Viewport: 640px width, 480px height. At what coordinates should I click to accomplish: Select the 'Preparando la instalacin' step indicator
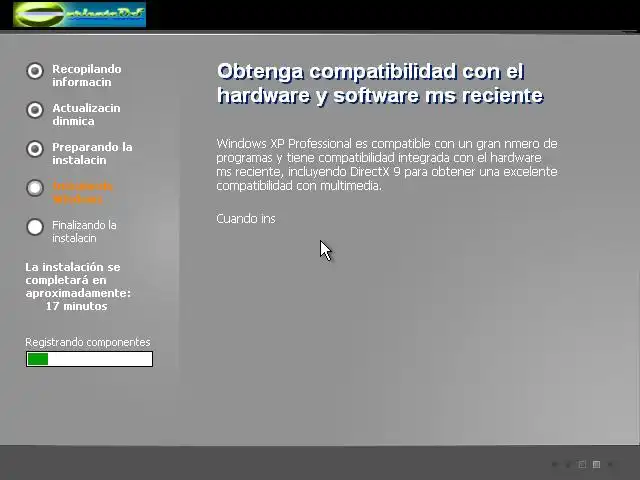point(35,149)
